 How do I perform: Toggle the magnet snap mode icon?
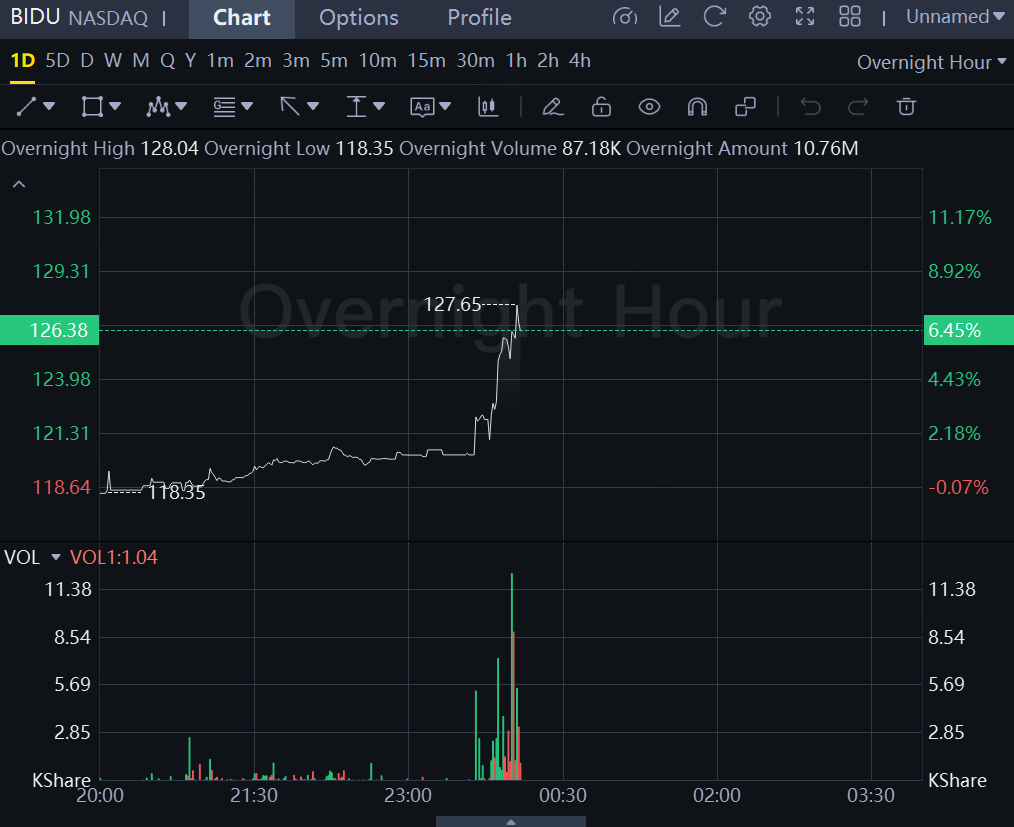(697, 107)
